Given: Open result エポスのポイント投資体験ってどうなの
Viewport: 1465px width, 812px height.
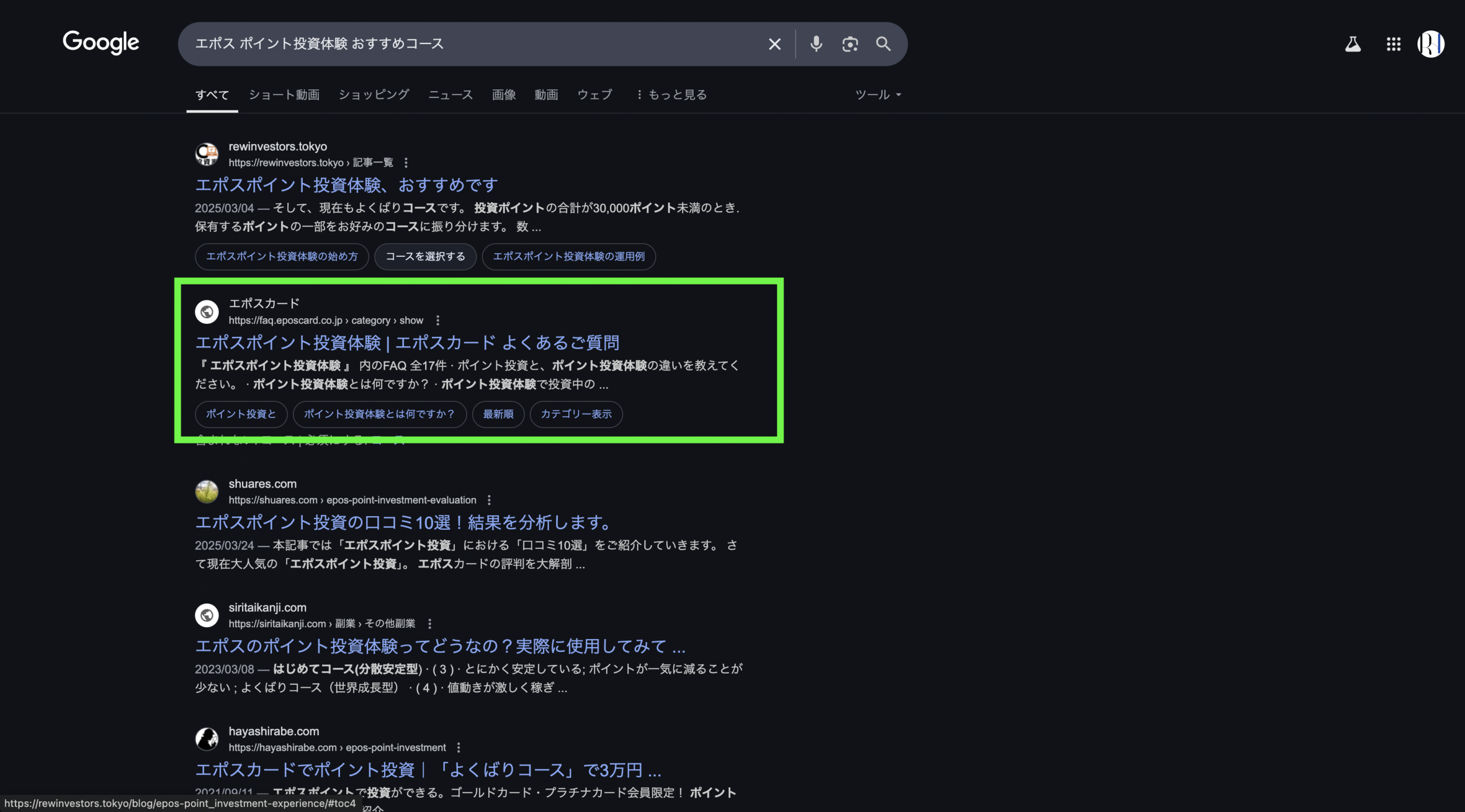Looking at the screenshot, I should tap(440, 646).
